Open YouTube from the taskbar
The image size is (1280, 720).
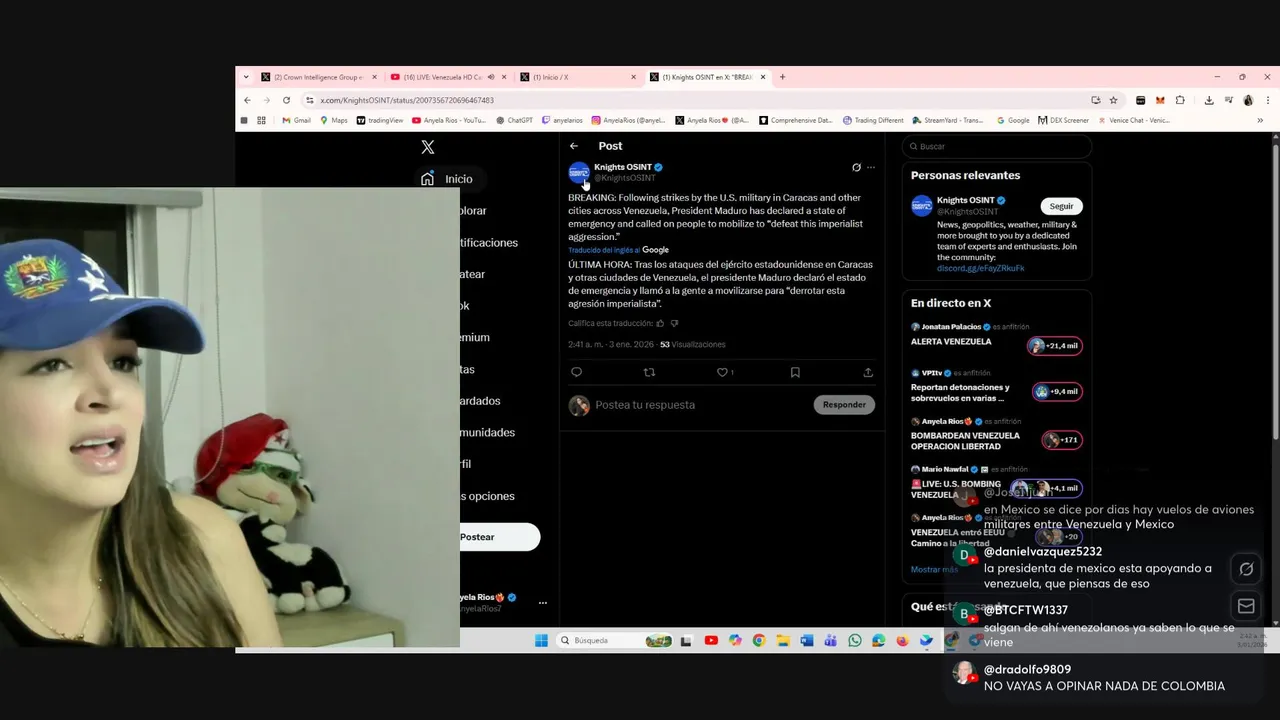pos(711,640)
